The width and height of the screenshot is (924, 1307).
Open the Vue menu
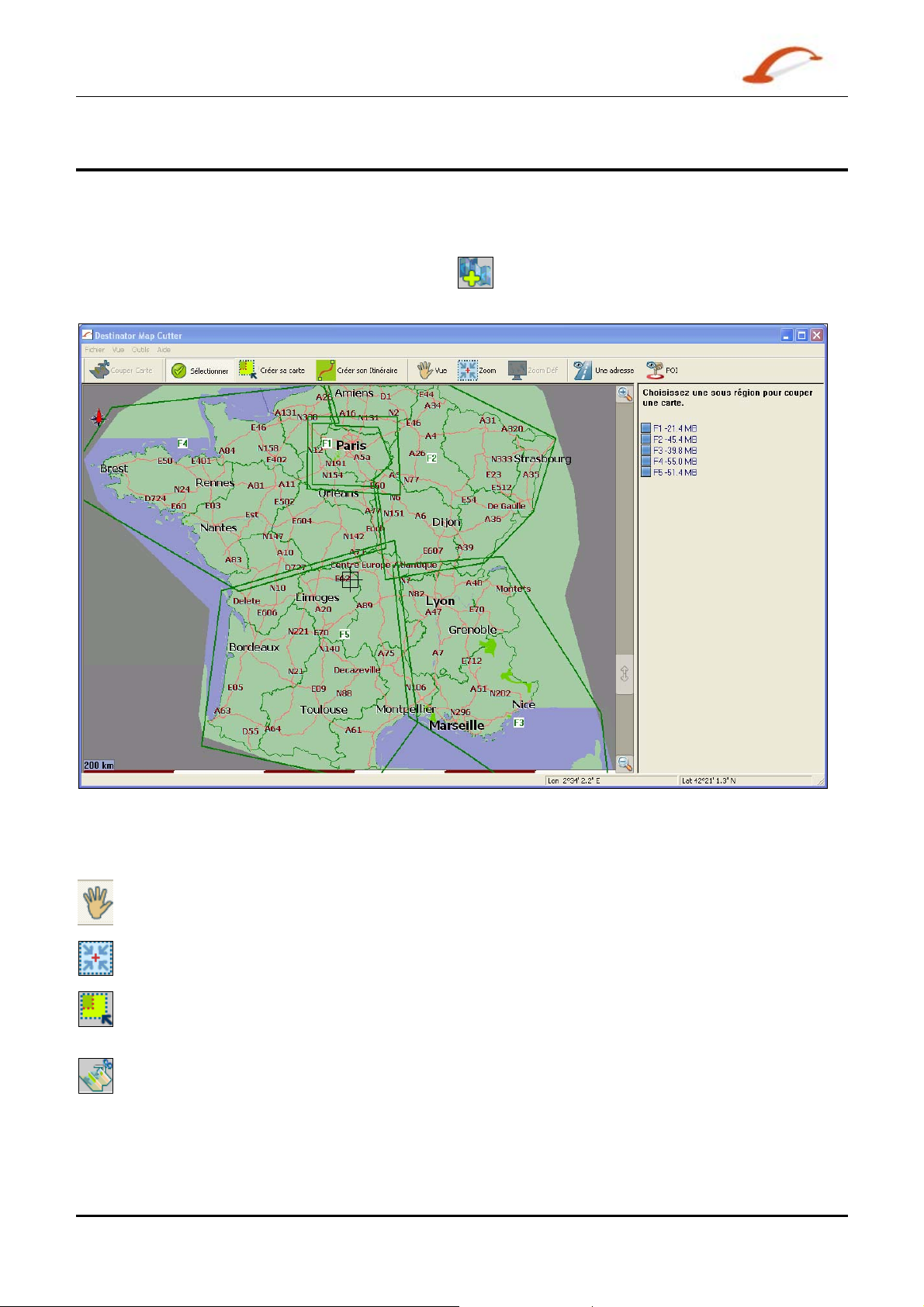118,350
